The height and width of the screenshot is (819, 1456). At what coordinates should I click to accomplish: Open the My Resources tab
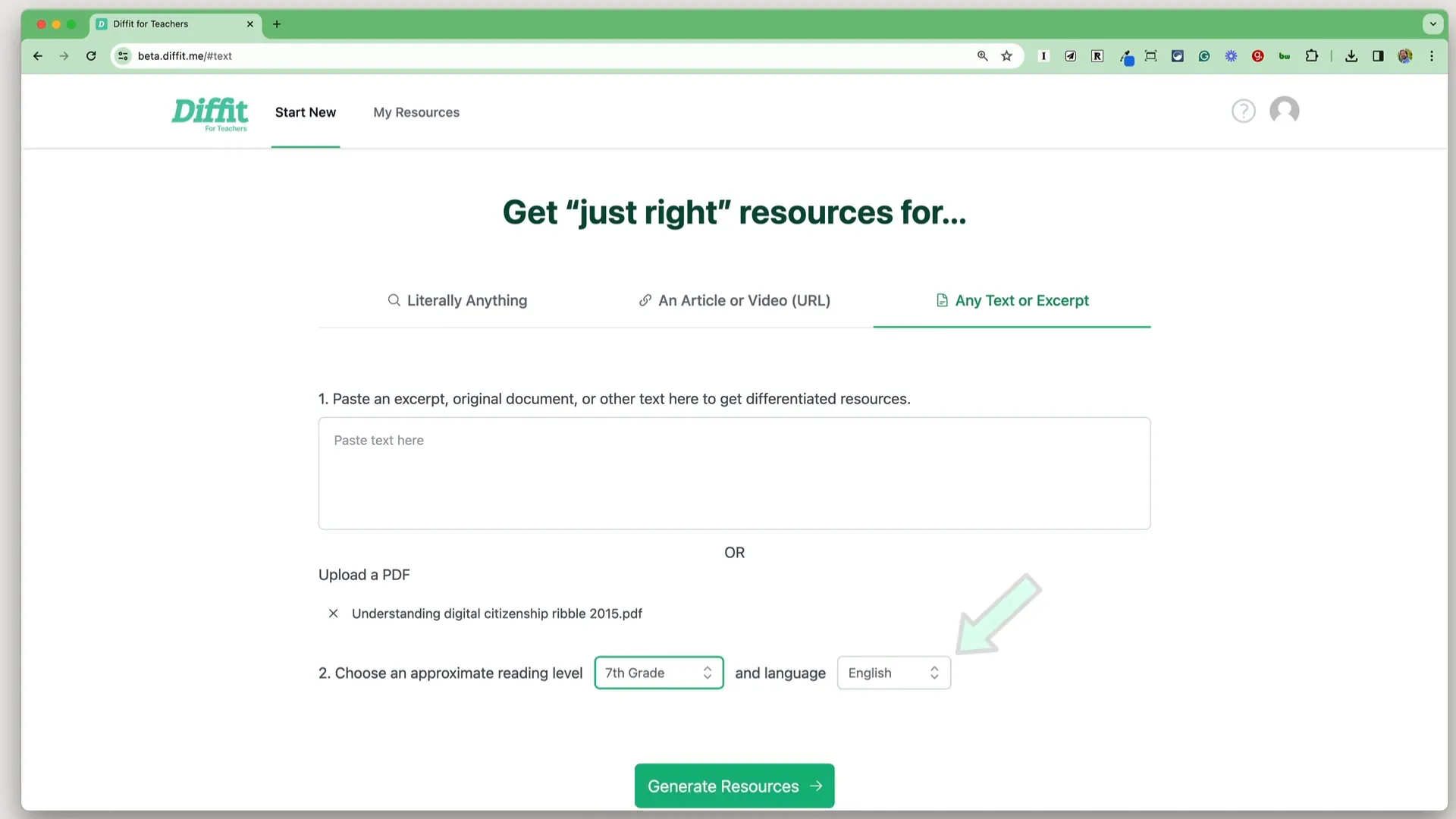(x=416, y=112)
